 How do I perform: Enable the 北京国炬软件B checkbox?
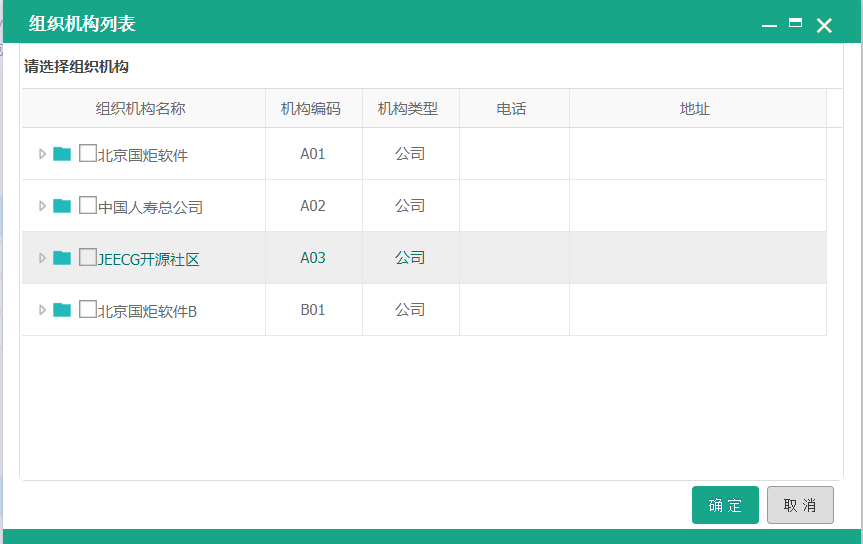pyautogui.click(x=88, y=309)
